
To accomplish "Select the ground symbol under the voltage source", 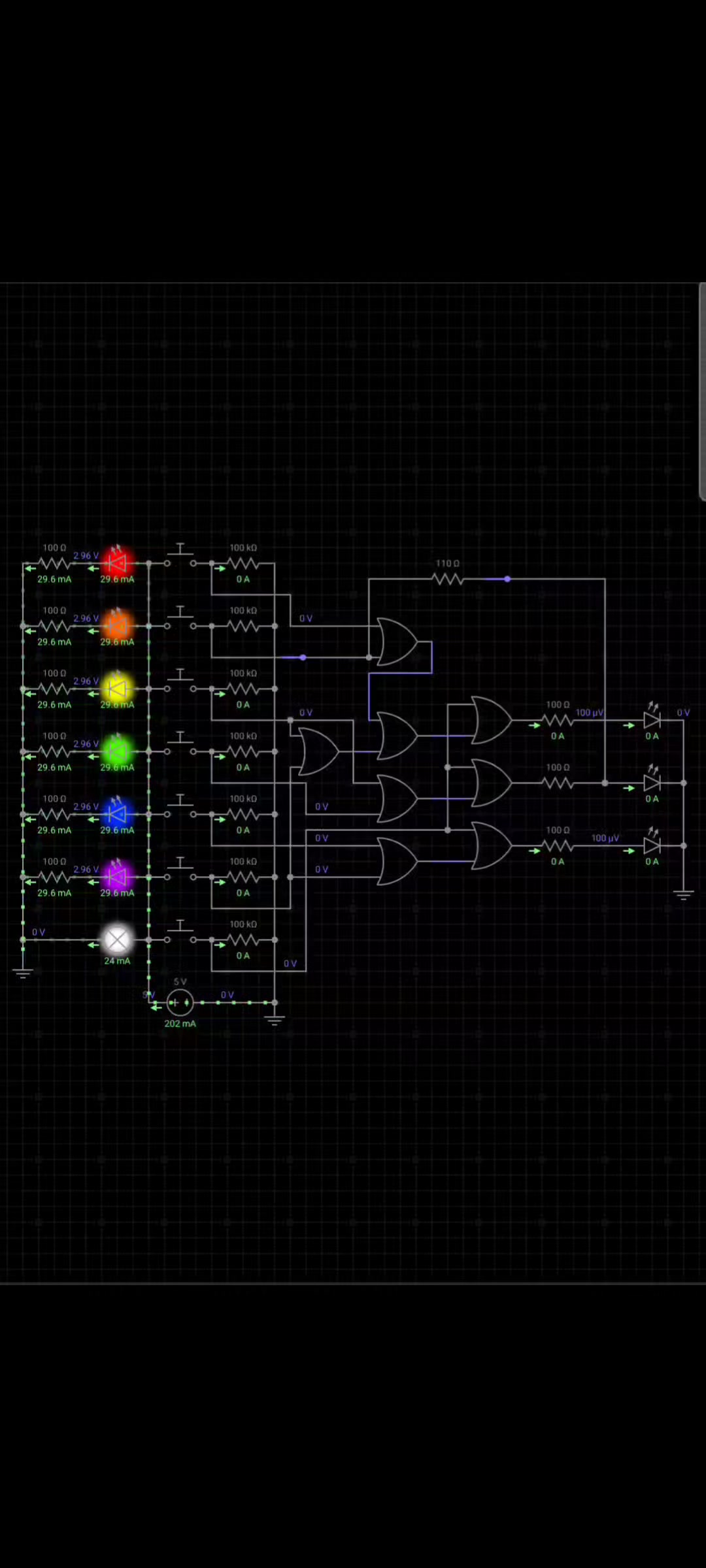I will pyautogui.click(x=275, y=1021).
